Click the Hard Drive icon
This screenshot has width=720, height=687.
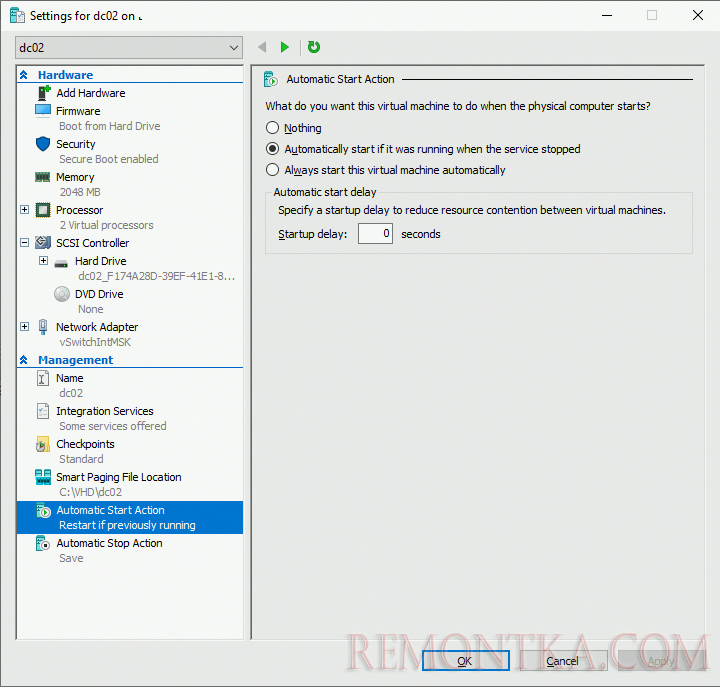61,263
